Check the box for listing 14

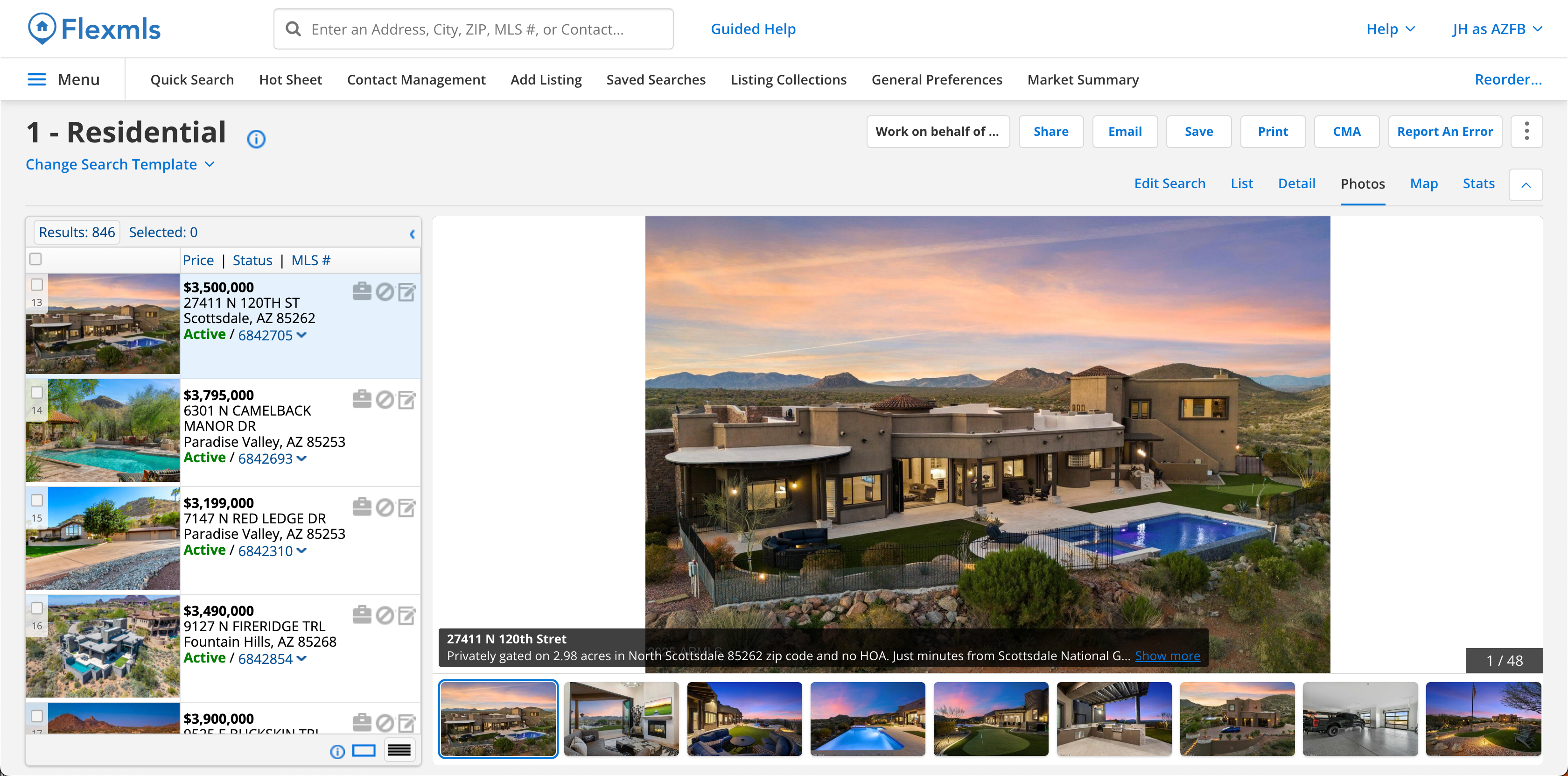pos(36,392)
